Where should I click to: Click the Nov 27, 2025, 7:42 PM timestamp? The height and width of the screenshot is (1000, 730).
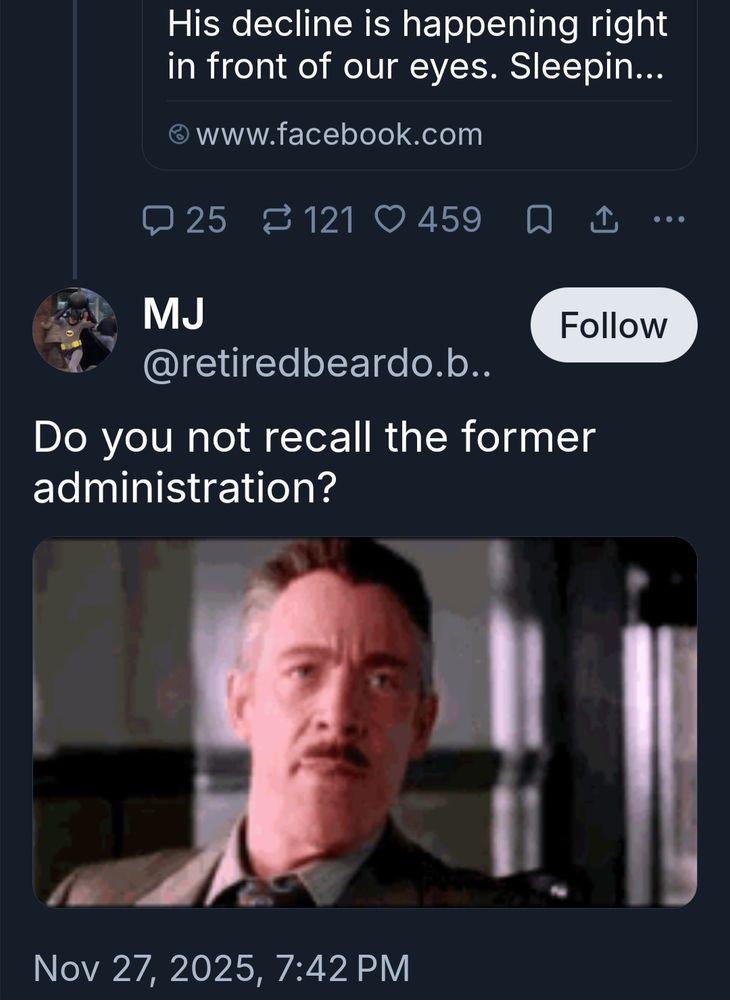(222, 968)
